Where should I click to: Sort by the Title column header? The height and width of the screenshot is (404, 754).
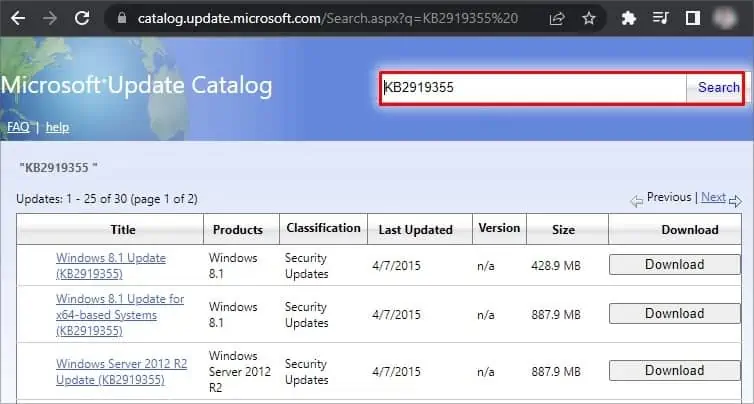(x=110, y=229)
